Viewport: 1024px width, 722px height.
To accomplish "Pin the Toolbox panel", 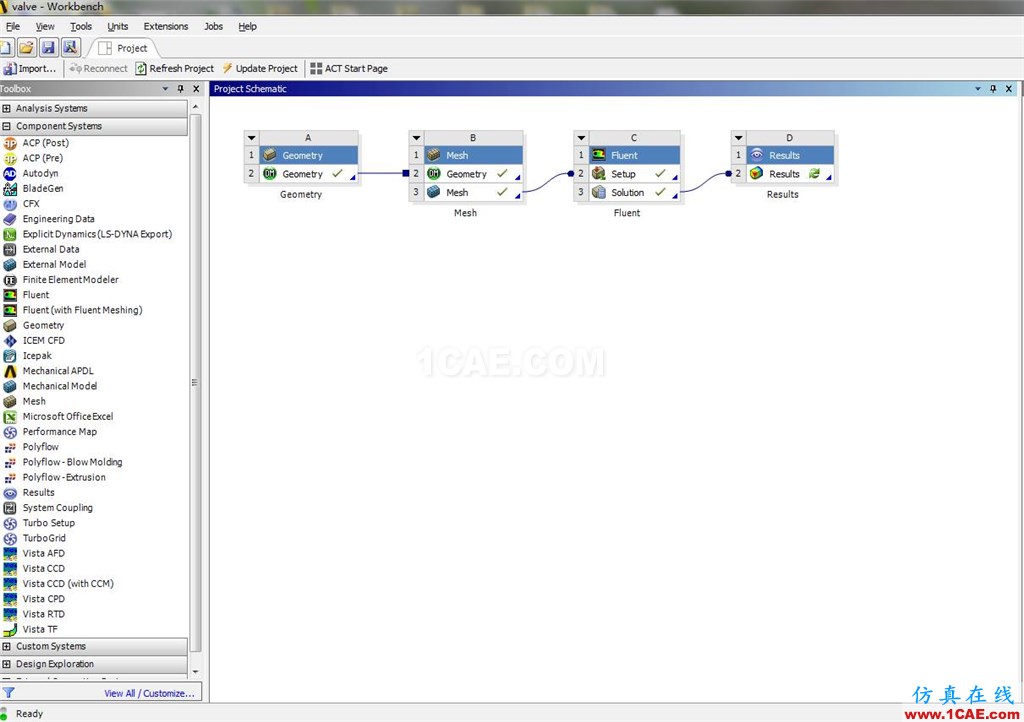I will pos(181,89).
